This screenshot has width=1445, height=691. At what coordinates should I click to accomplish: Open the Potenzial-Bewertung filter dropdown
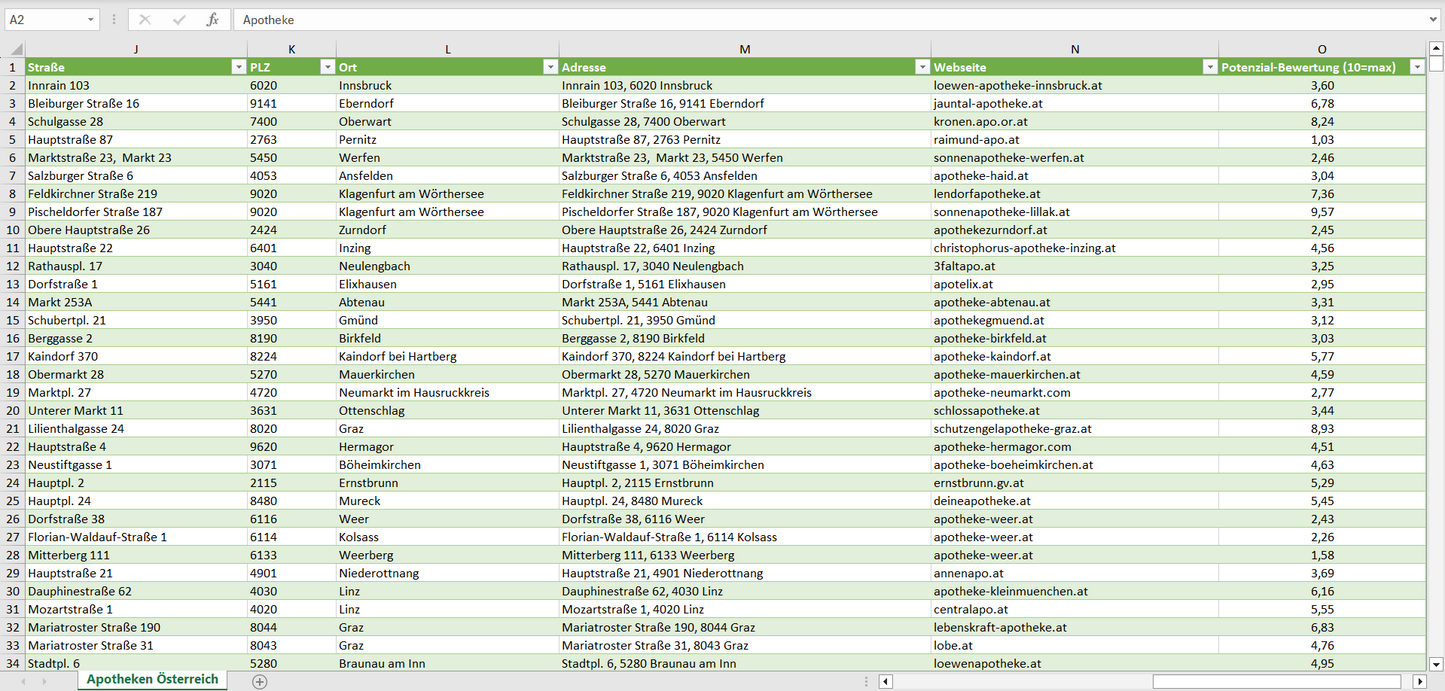coord(1417,67)
